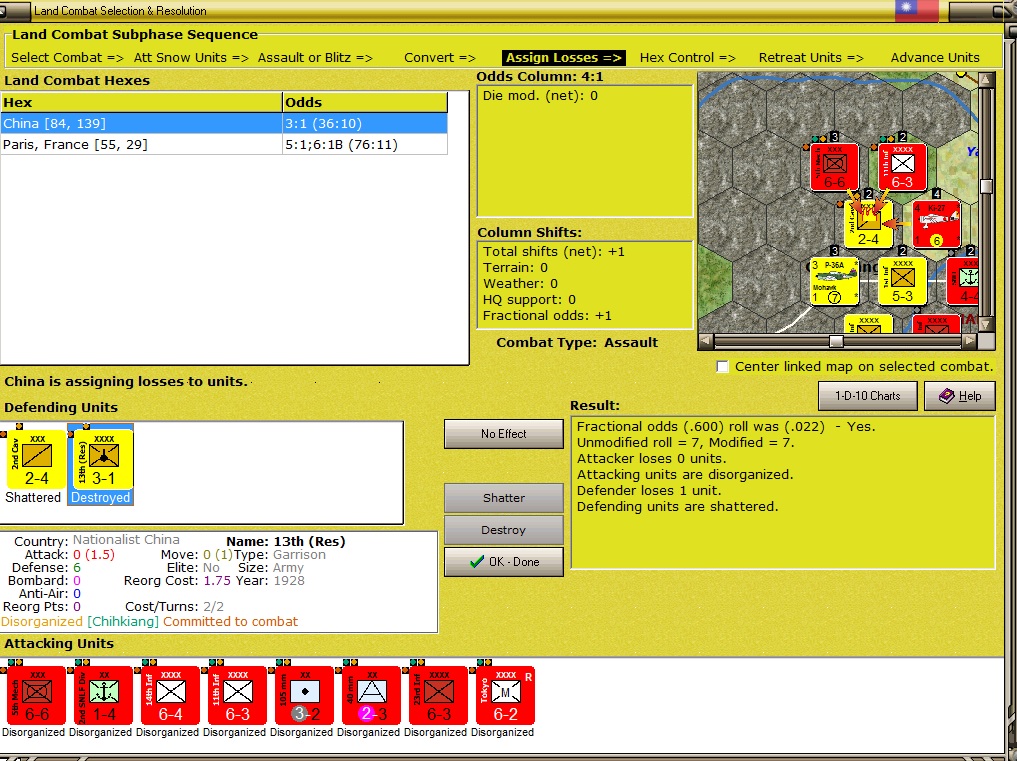Click the Advance Units subphase label
The image size is (1017, 761).
[x=935, y=58]
